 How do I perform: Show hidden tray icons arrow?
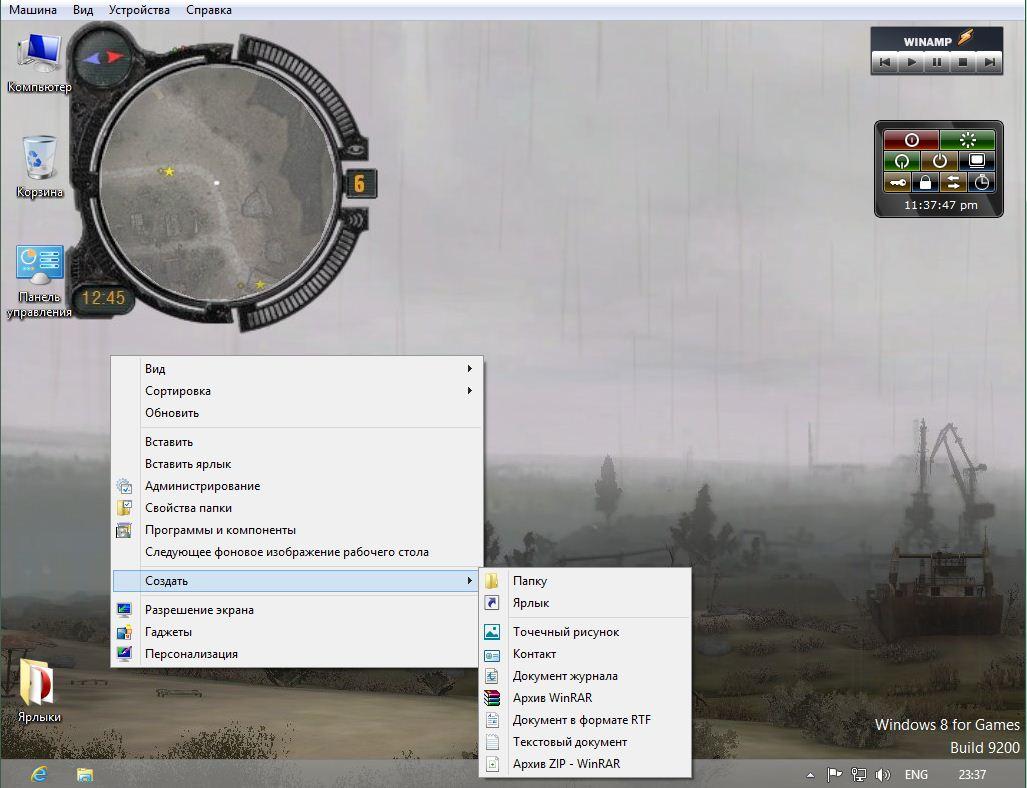[810, 775]
